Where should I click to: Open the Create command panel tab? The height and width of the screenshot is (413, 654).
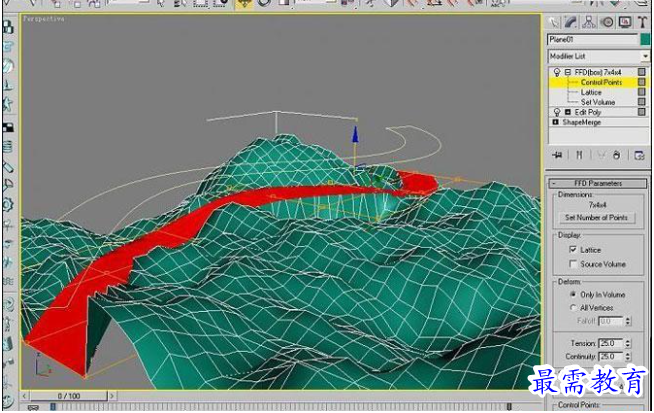pyautogui.click(x=554, y=22)
